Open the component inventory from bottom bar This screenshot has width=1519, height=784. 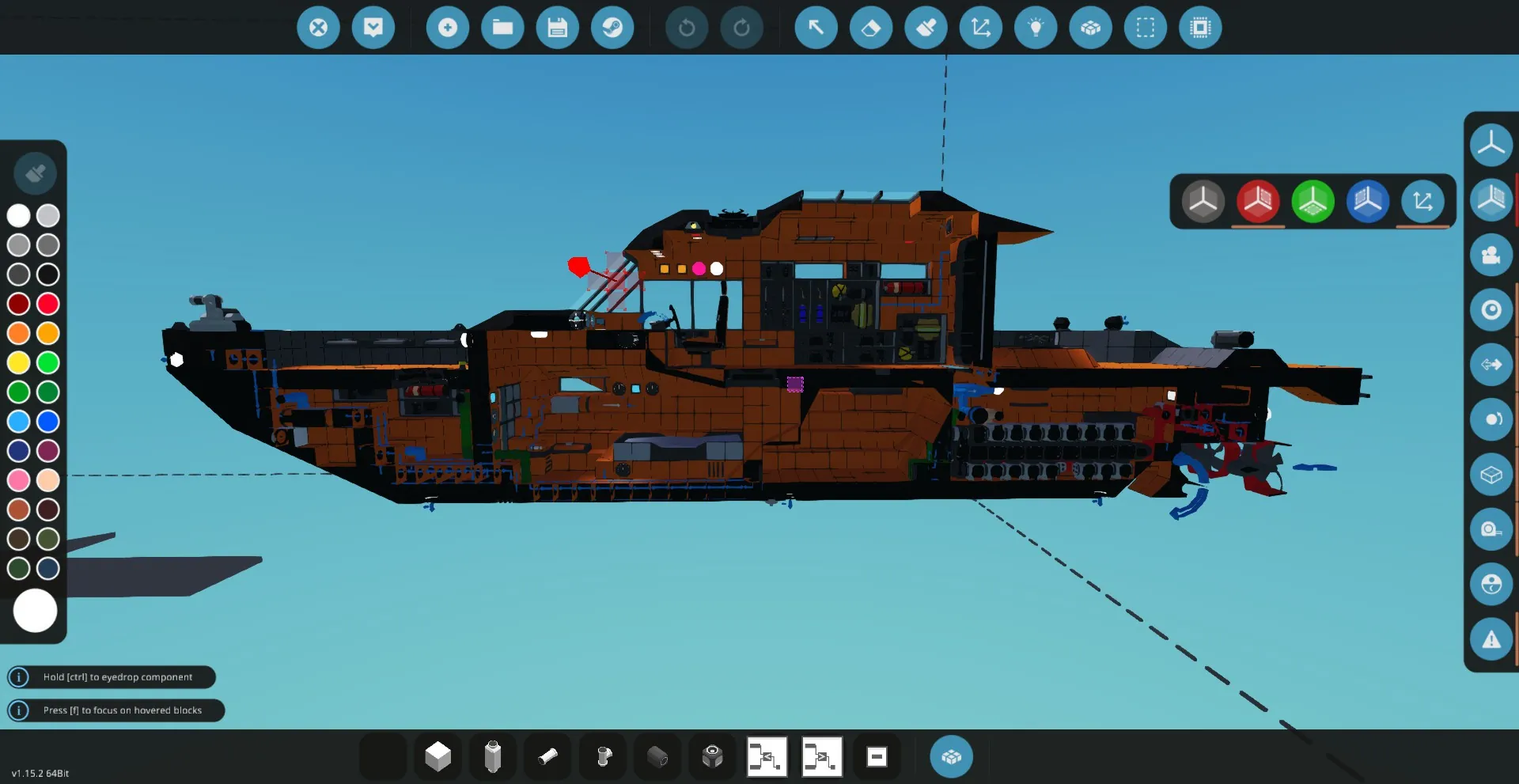point(951,757)
